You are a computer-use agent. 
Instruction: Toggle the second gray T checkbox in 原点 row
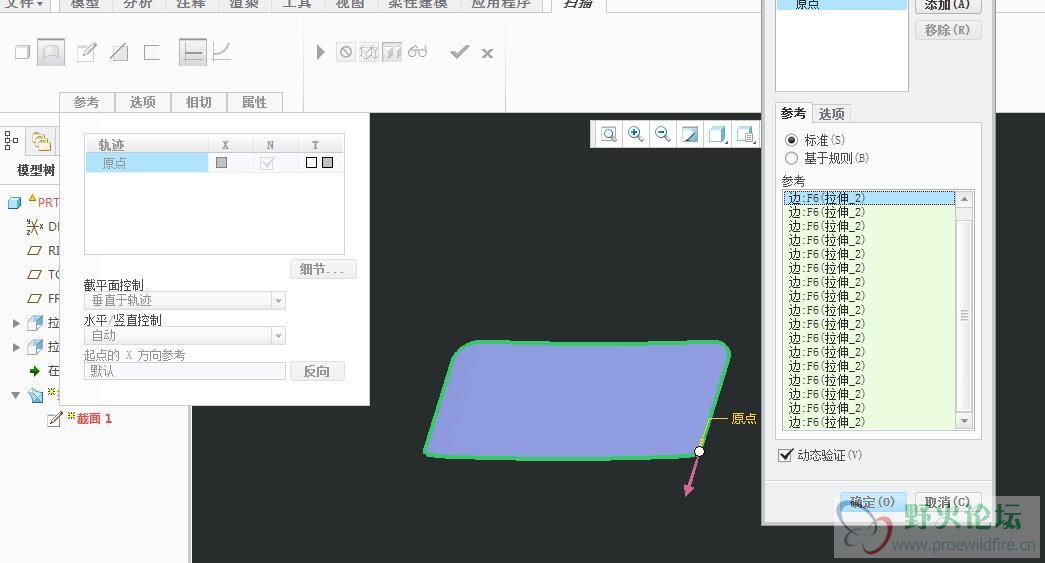[x=328, y=163]
